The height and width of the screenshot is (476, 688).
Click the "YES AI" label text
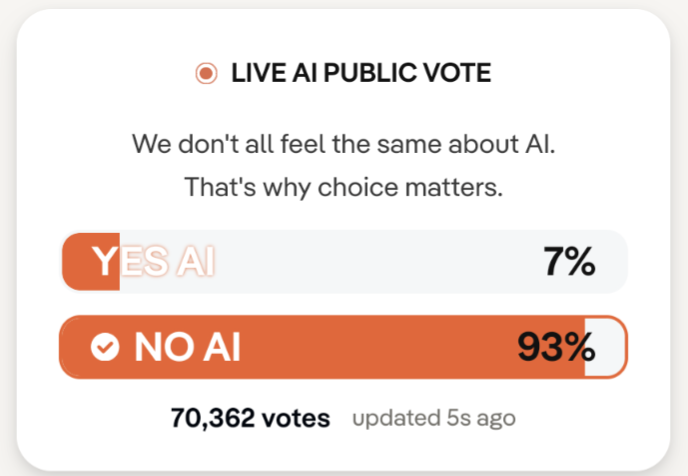[x=153, y=262]
